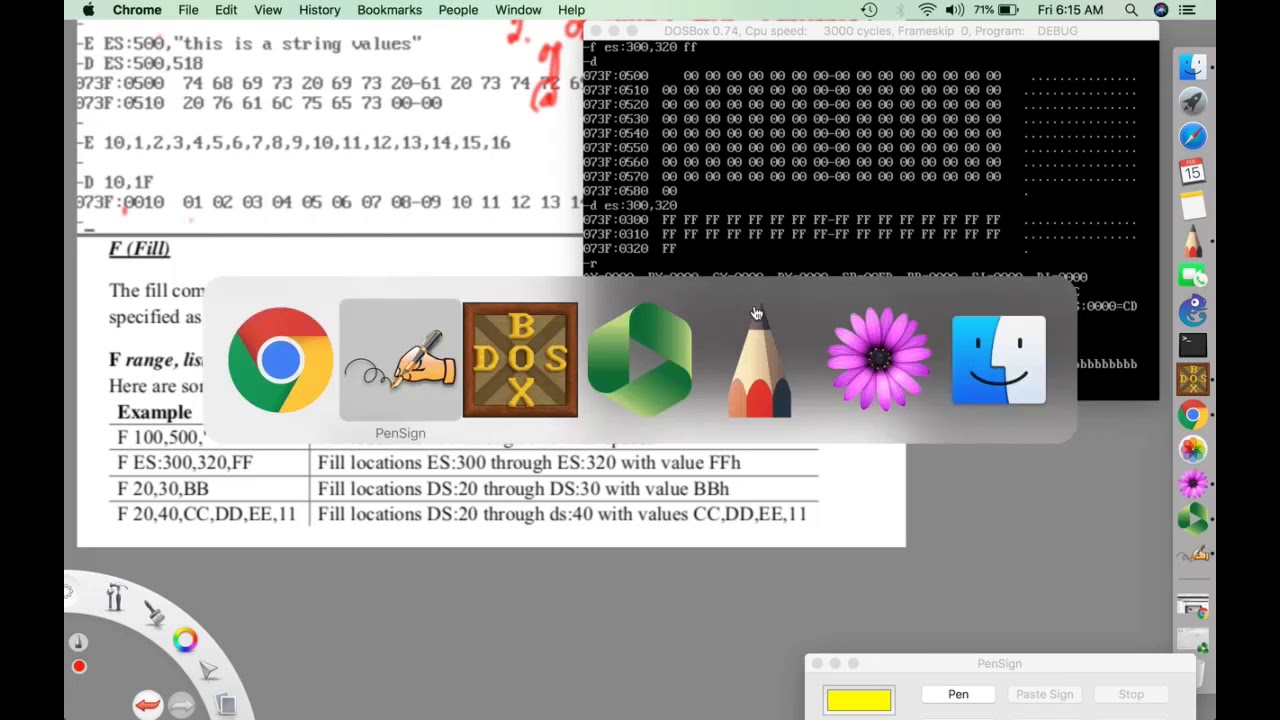Click '-D 10,1F' line in document
1280x720 pixels.
[115, 182]
